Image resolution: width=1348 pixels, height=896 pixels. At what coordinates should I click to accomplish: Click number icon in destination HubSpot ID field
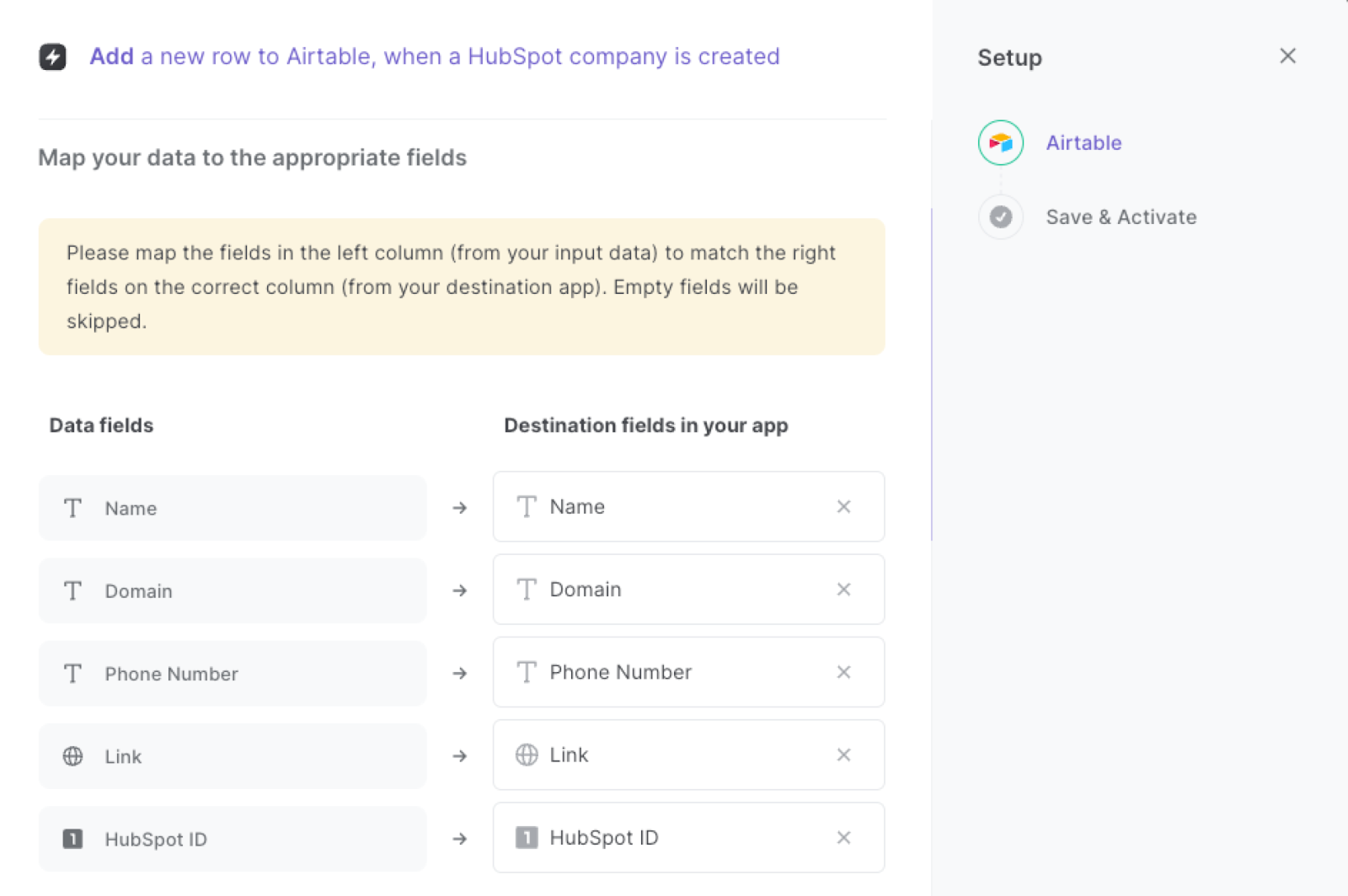(x=527, y=838)
